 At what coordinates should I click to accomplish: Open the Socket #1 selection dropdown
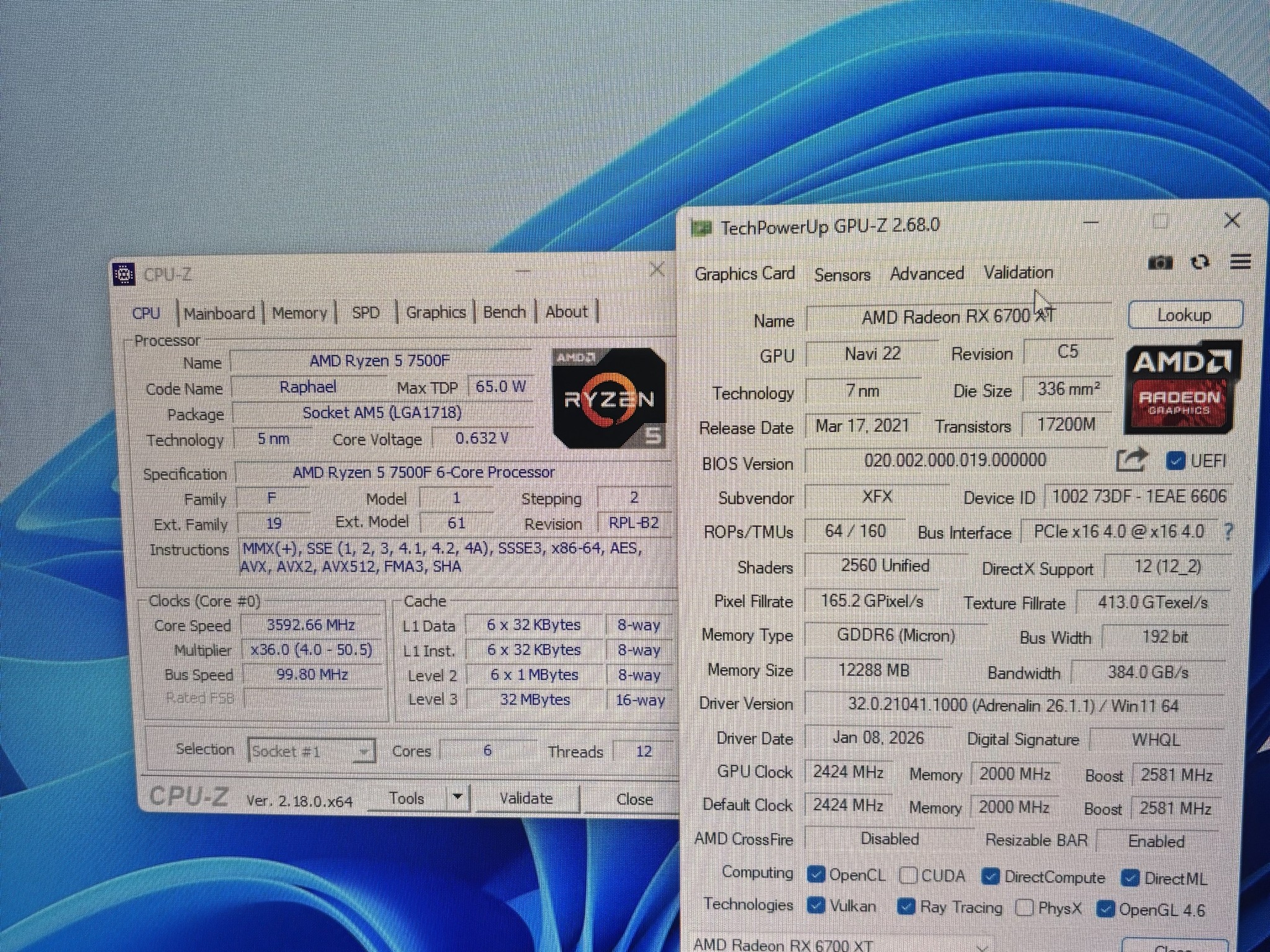point(311,751)
